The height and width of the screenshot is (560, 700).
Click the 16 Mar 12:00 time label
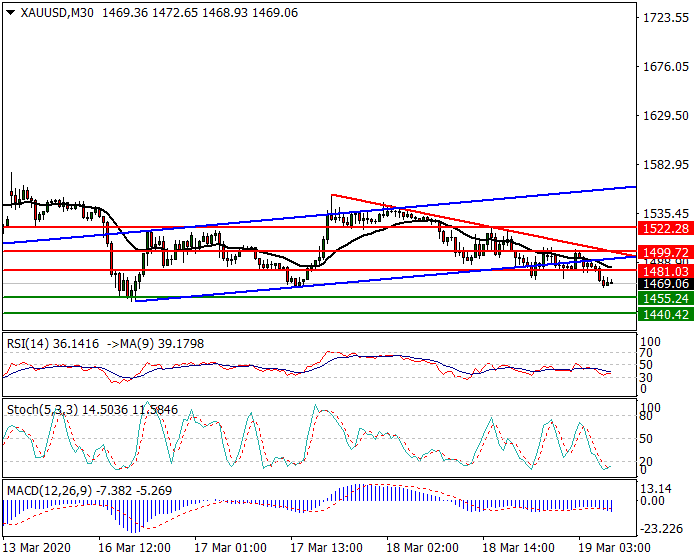134,548
